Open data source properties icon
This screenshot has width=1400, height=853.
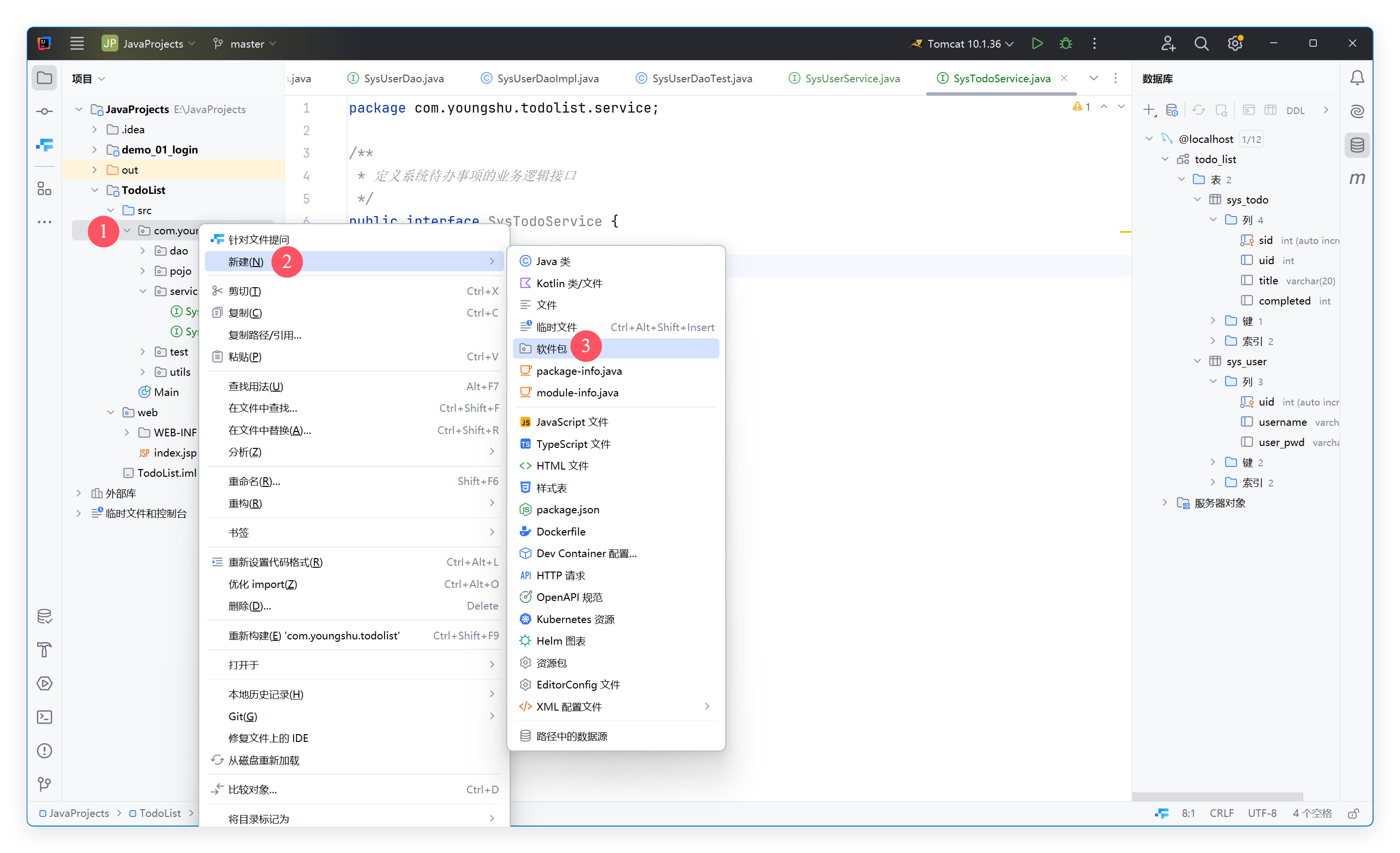1171,110
